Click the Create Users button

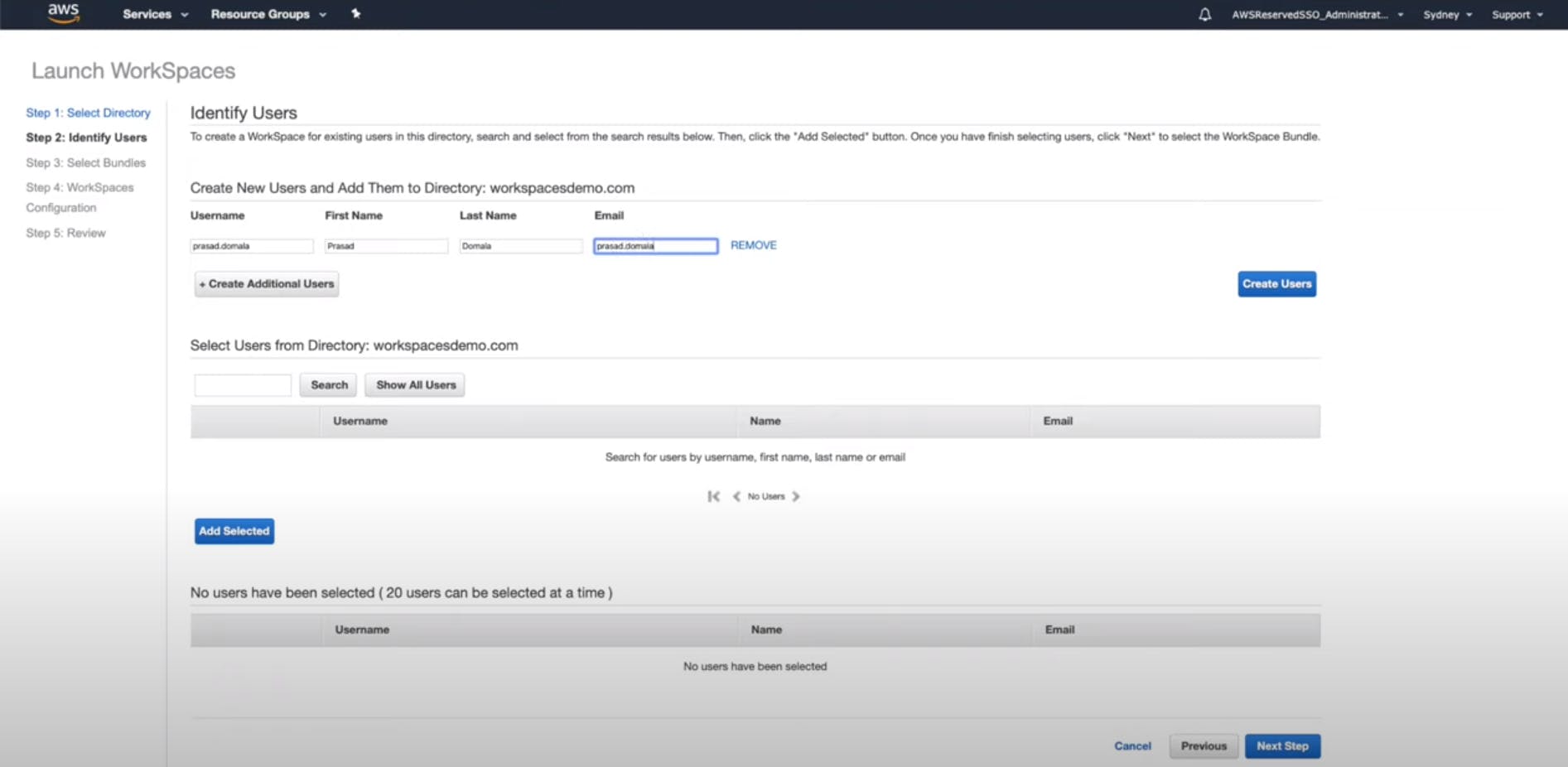click(1276, 283)
